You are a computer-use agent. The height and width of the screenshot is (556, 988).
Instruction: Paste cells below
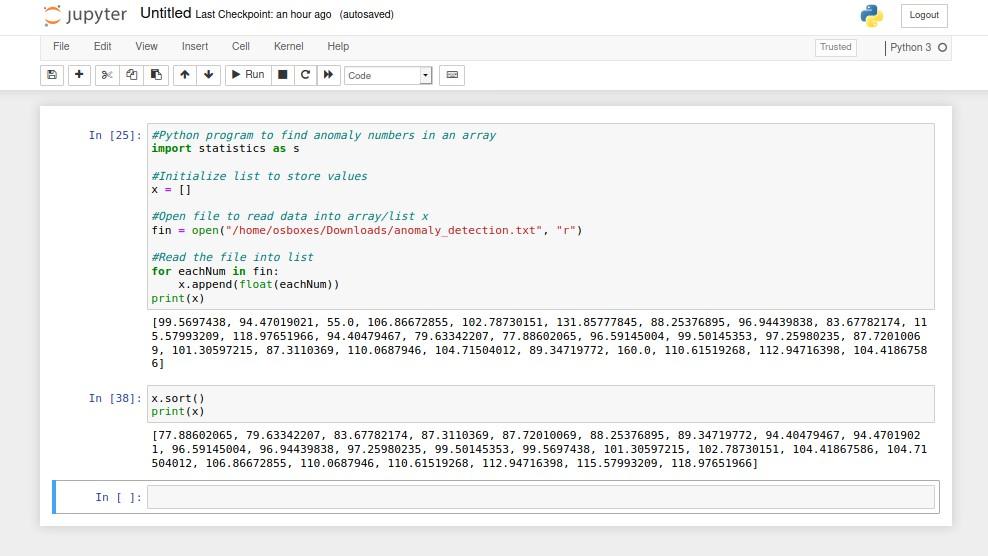156,75
